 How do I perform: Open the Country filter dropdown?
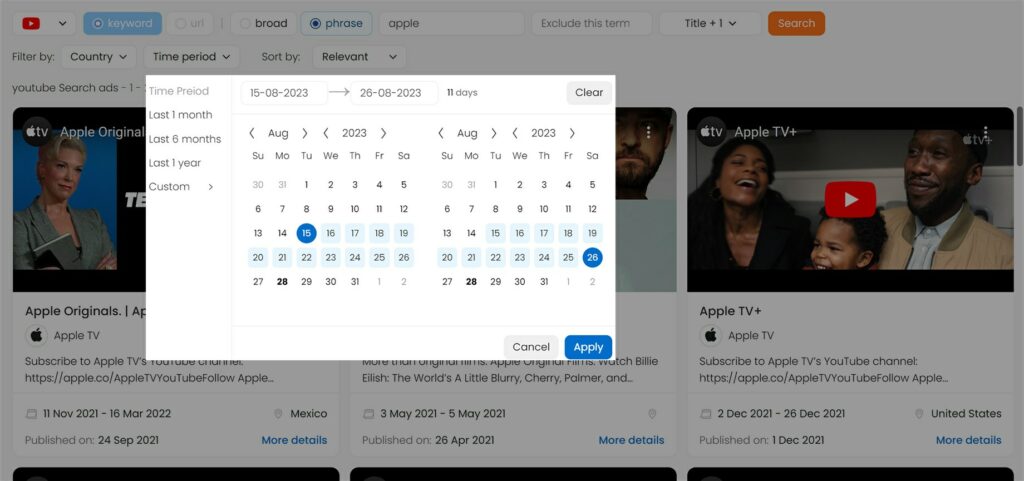click(x=99, y=57)
